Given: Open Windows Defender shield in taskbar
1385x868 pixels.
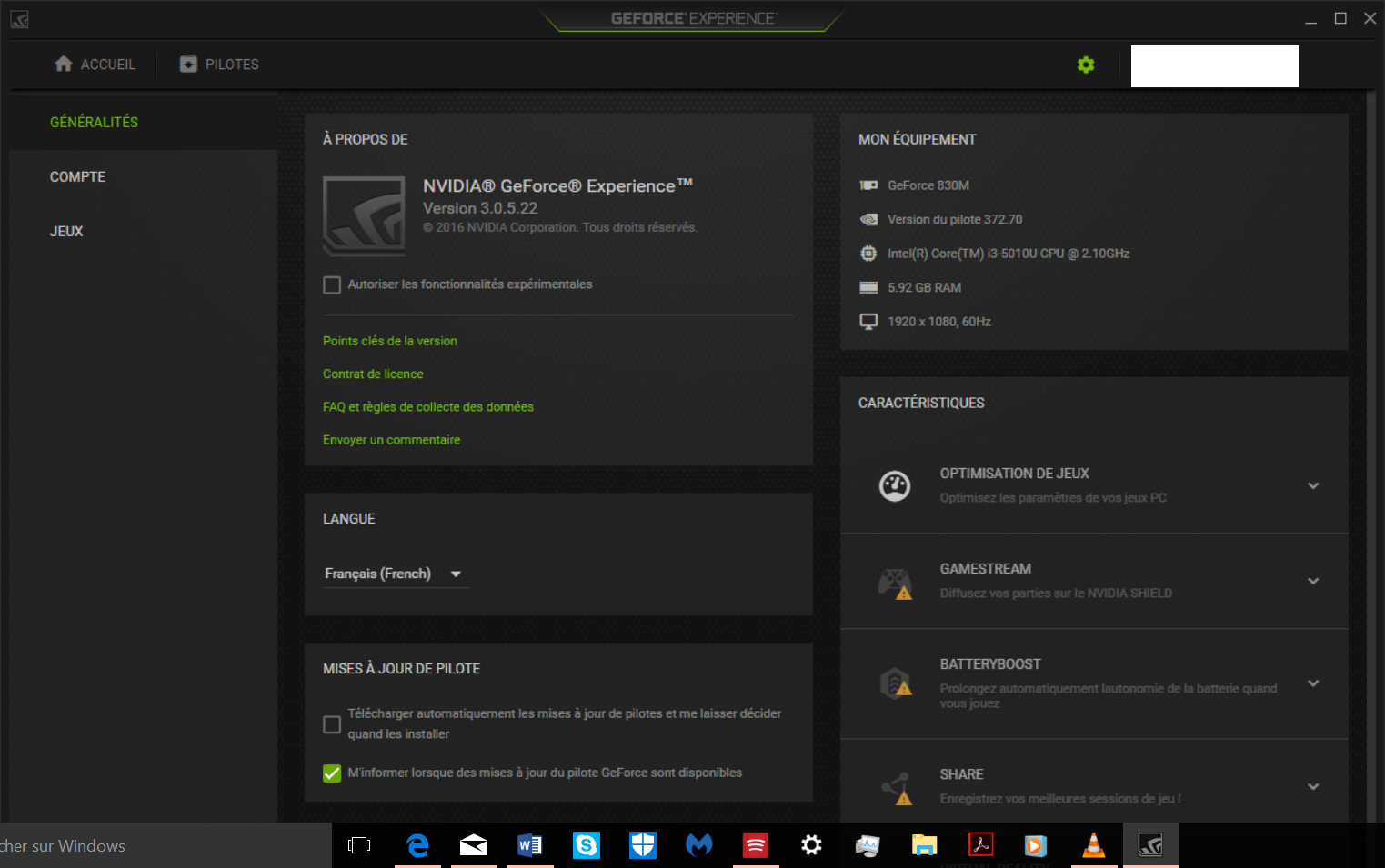Looking at the screenshot, I should pos(643,845).
